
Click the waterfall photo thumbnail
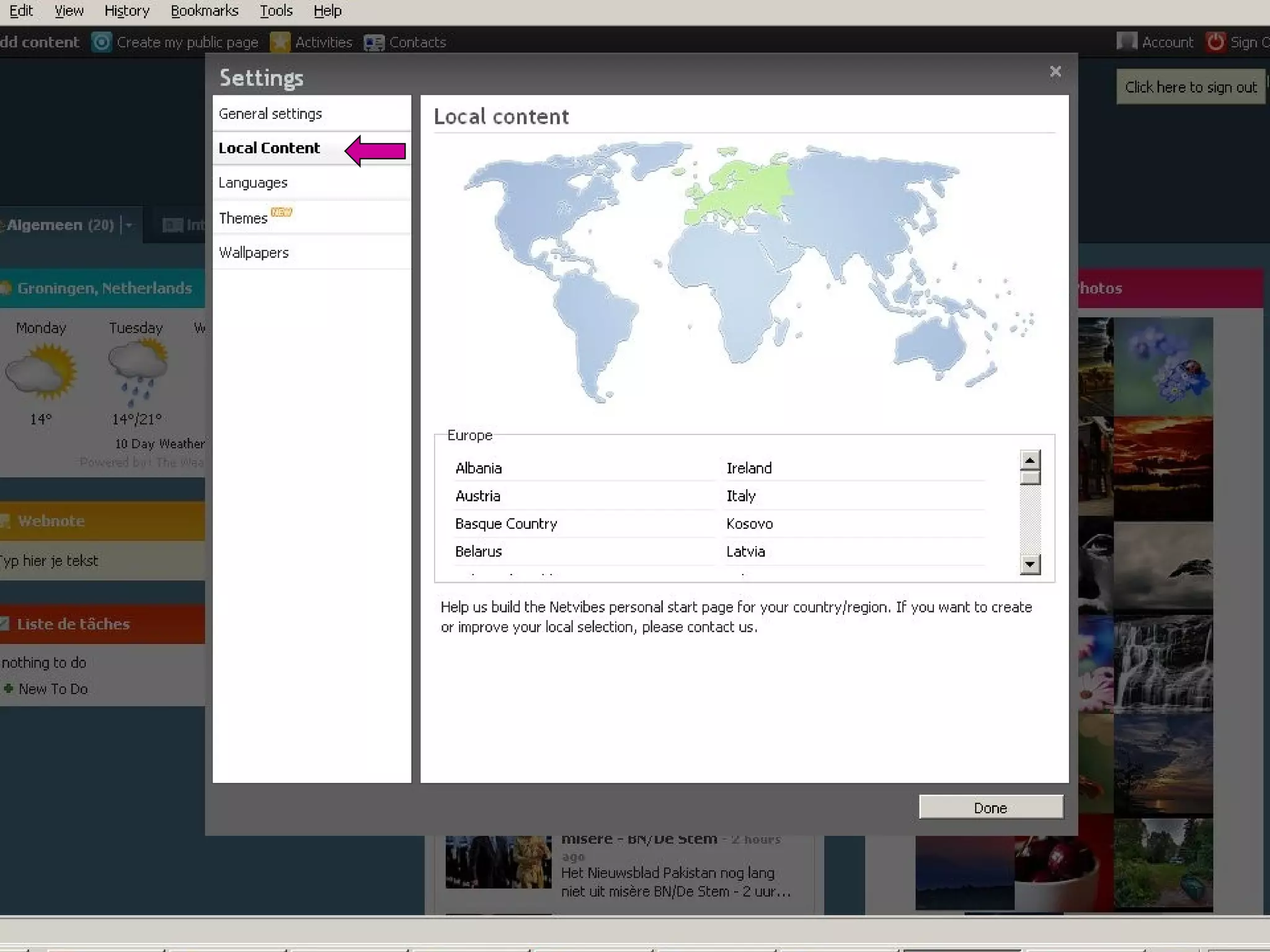pos(1163,663)
